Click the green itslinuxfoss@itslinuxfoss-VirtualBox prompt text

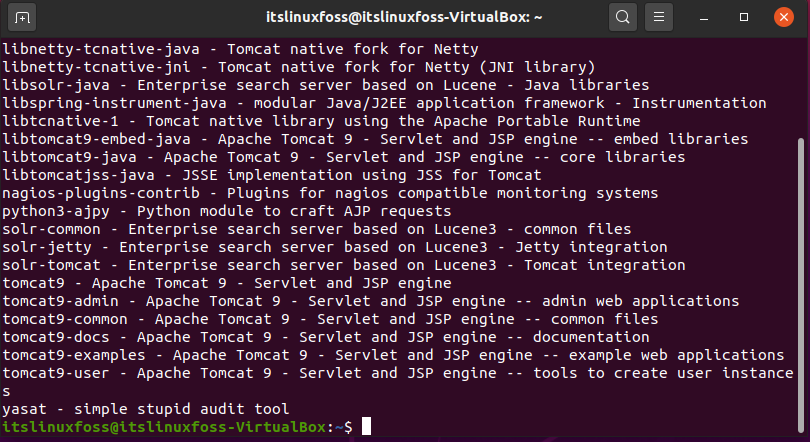tap(164, 427)
